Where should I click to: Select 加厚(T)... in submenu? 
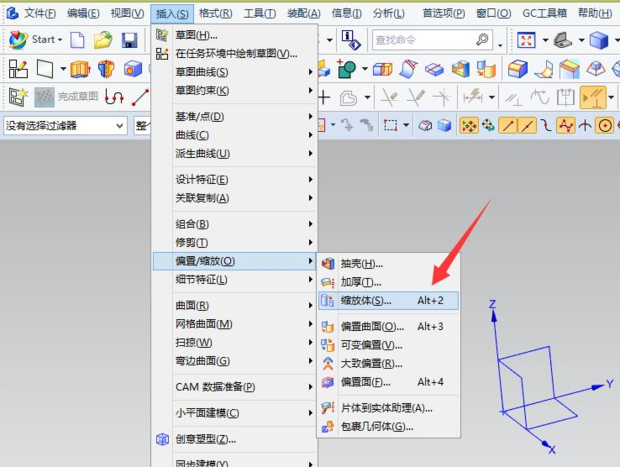[x=388, y=282]
